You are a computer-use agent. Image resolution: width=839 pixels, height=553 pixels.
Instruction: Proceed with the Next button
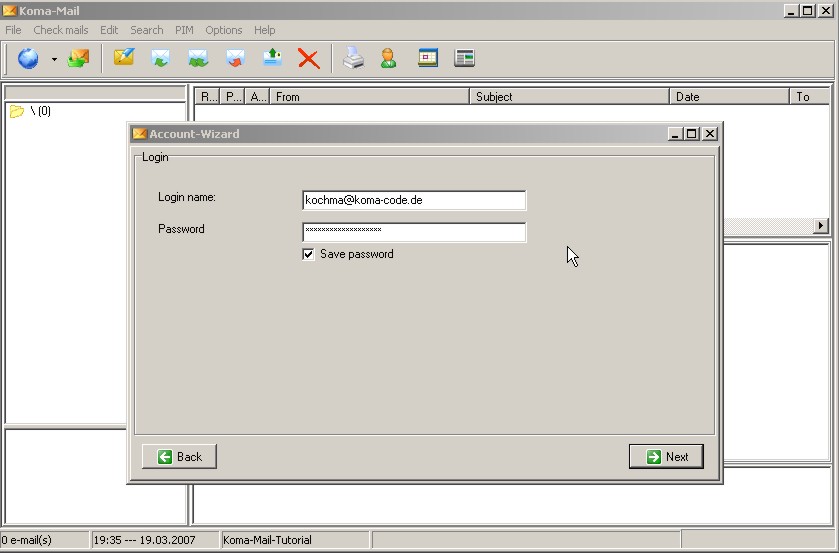[666, 457]
